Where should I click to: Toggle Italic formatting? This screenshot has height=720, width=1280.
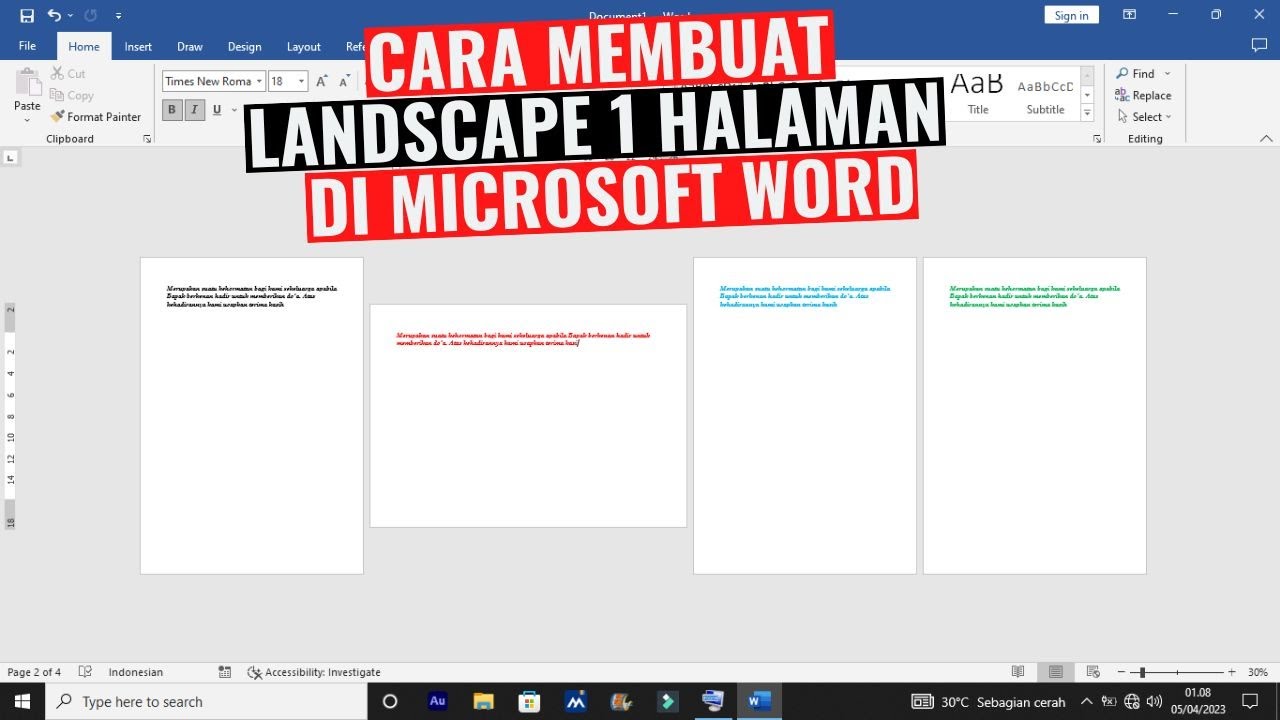(195, 110)
